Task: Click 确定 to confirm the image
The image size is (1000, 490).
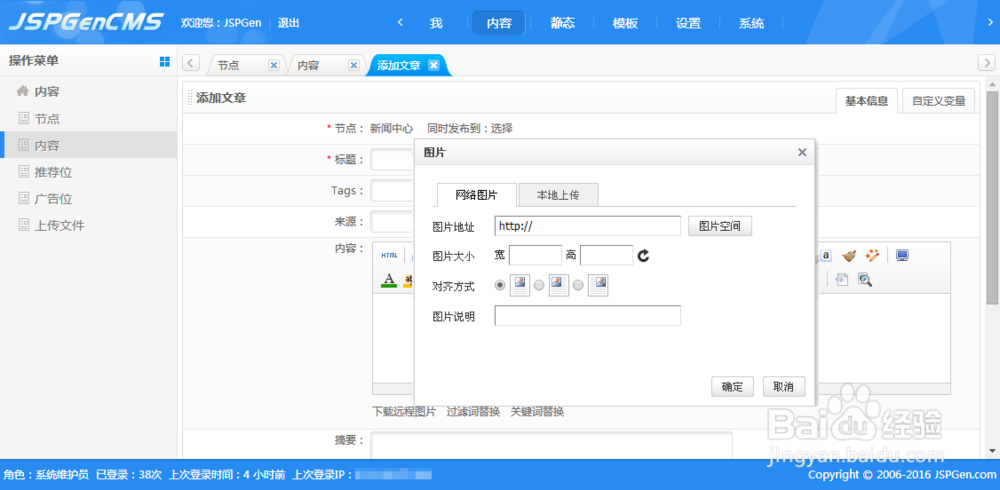Action: click(x=733, y=387)
